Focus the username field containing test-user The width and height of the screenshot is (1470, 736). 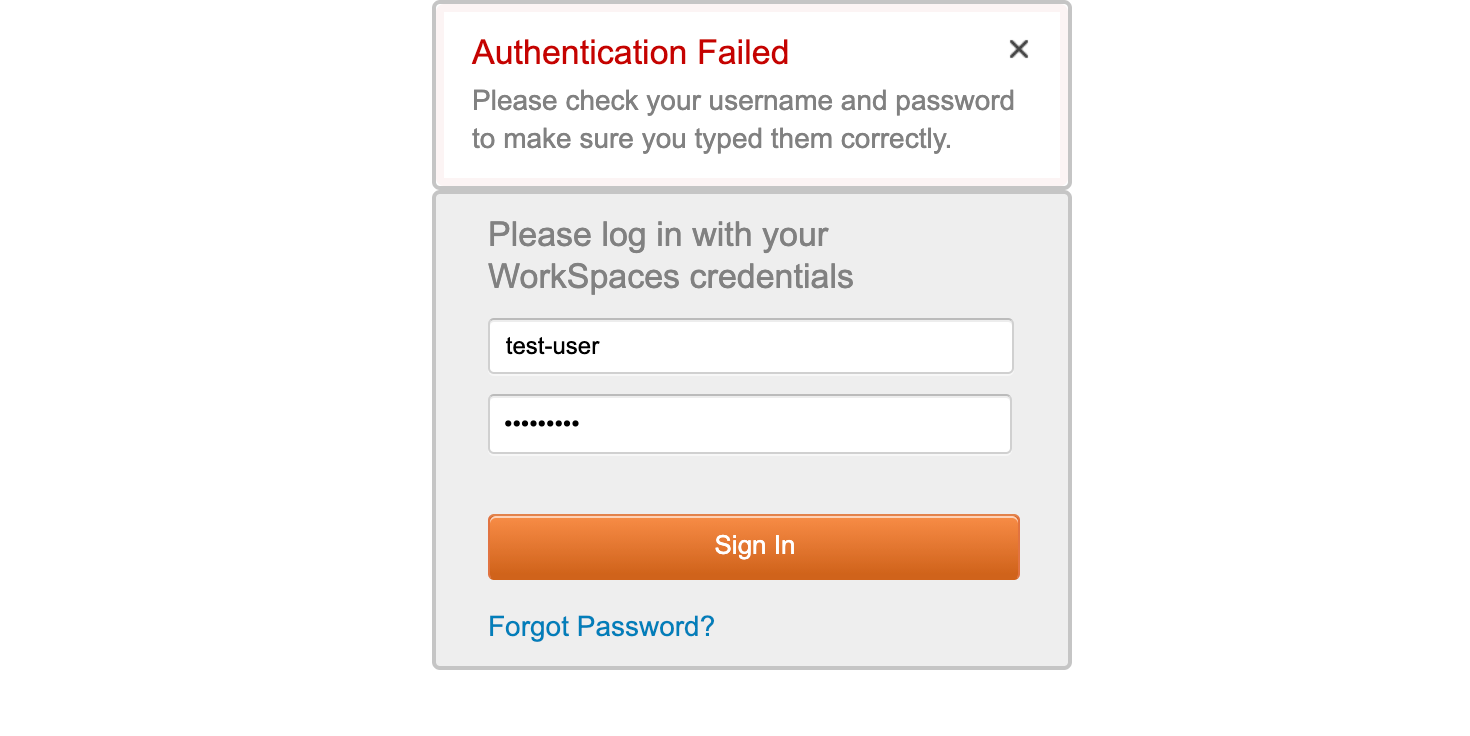click(x=750, y=346)
